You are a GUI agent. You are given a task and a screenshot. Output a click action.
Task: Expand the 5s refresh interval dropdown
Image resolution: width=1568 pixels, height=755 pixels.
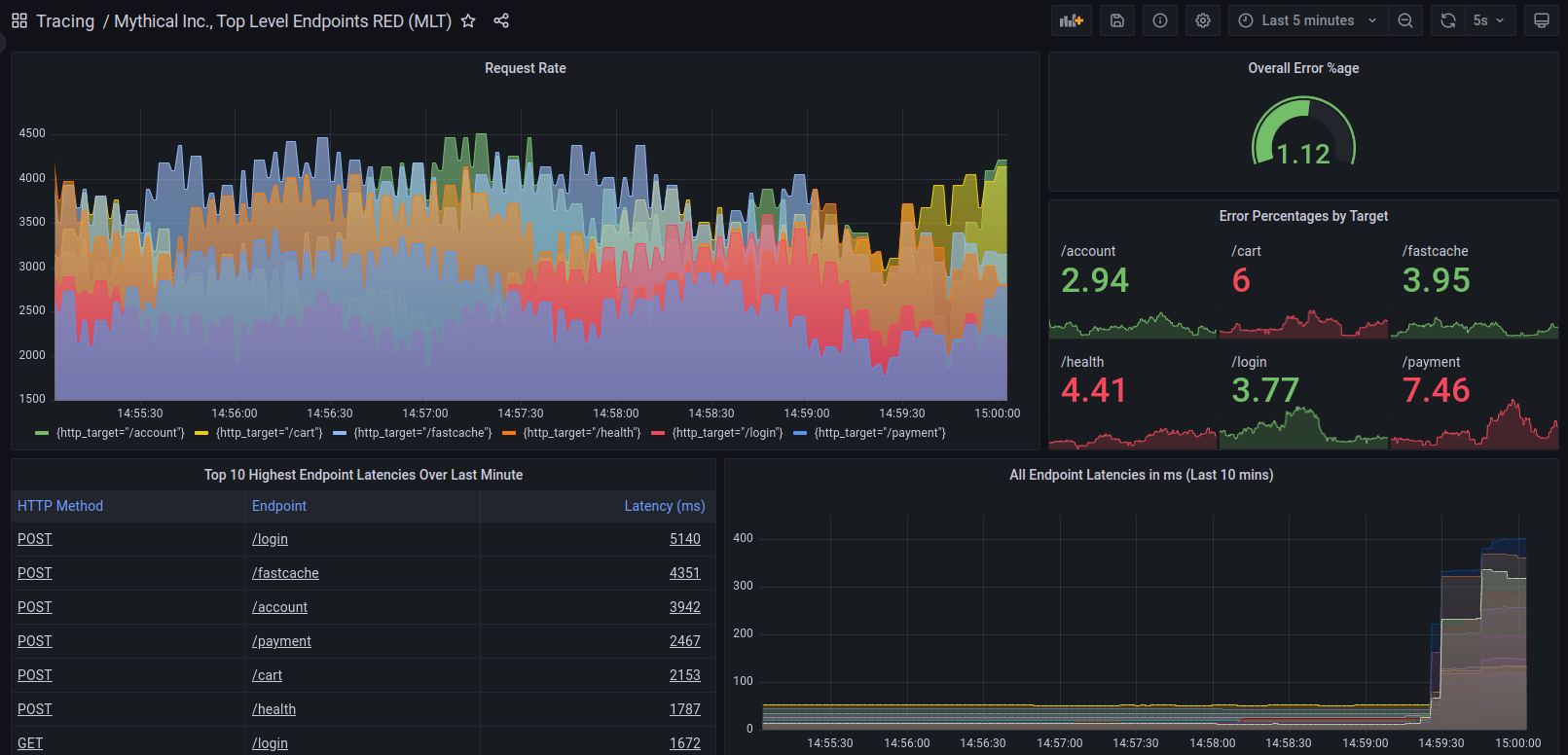pos(1489,20)
